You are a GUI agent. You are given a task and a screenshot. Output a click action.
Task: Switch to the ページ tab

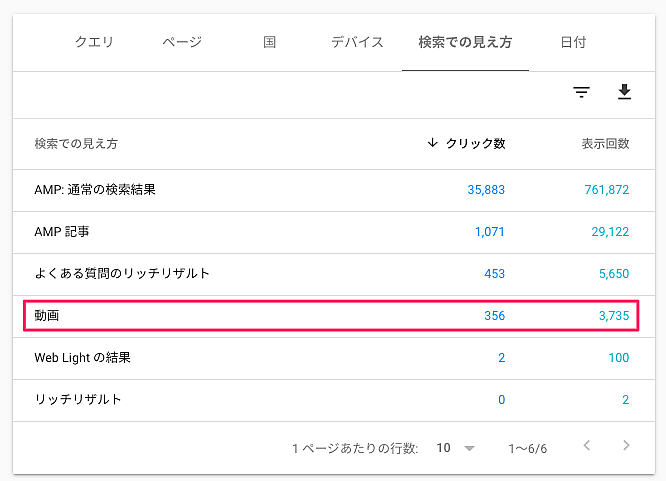point(182,42)
